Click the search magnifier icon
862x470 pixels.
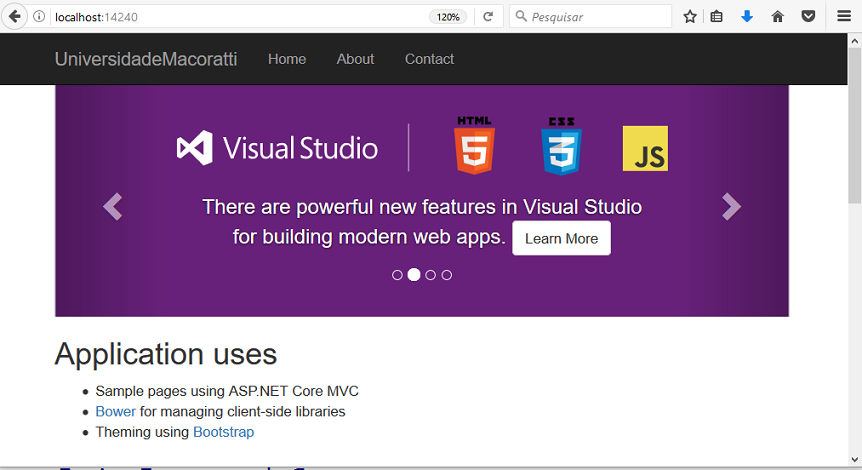tap(521, 16)
